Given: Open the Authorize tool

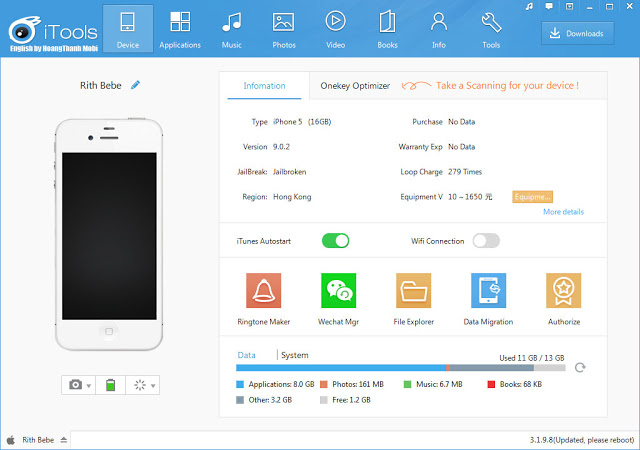Looking at the screenshot, I should click(x=564, y=299).
